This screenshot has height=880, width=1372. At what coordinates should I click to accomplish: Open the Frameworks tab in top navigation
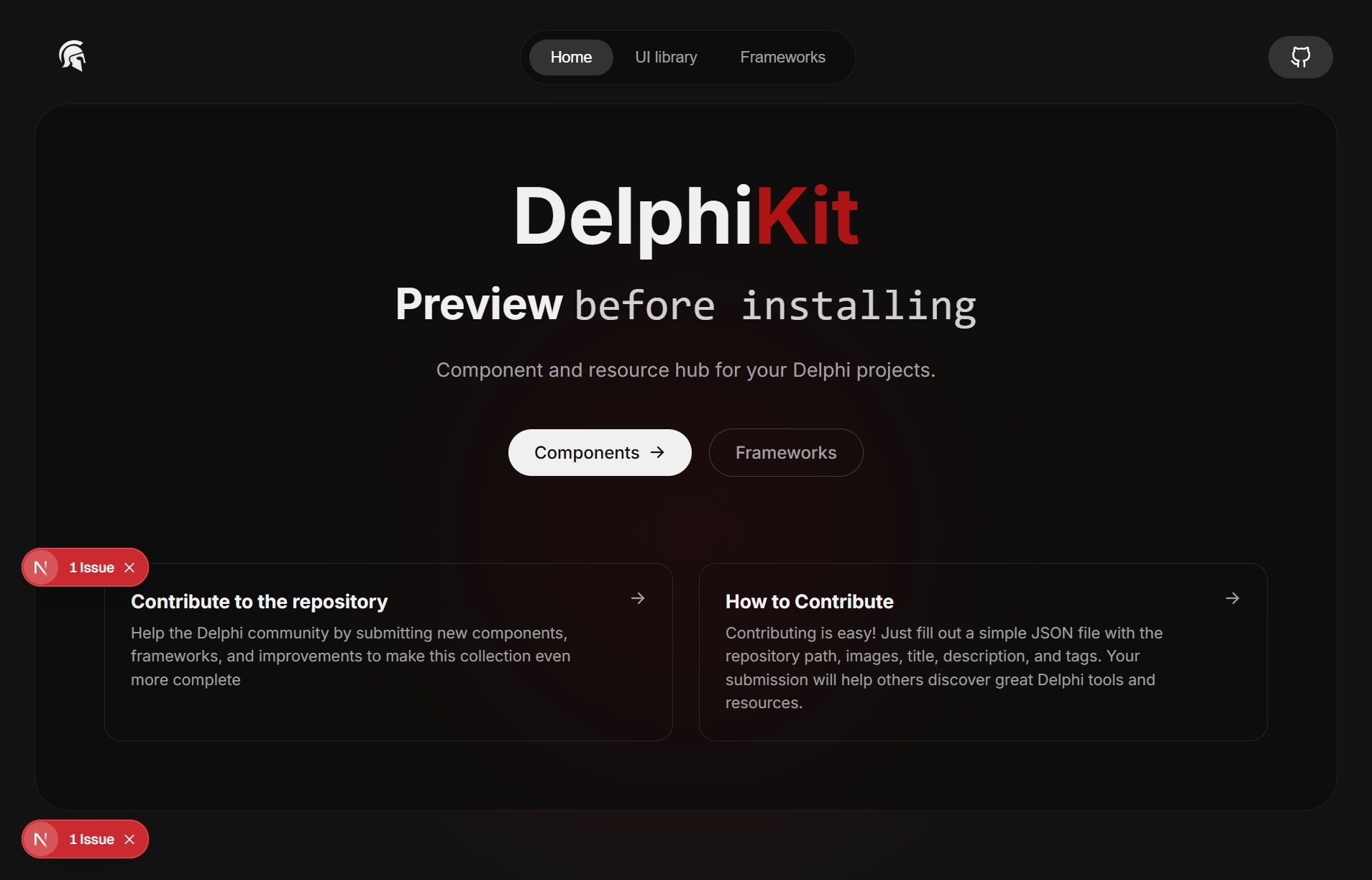pyautogui.click(x=782, y=57)
